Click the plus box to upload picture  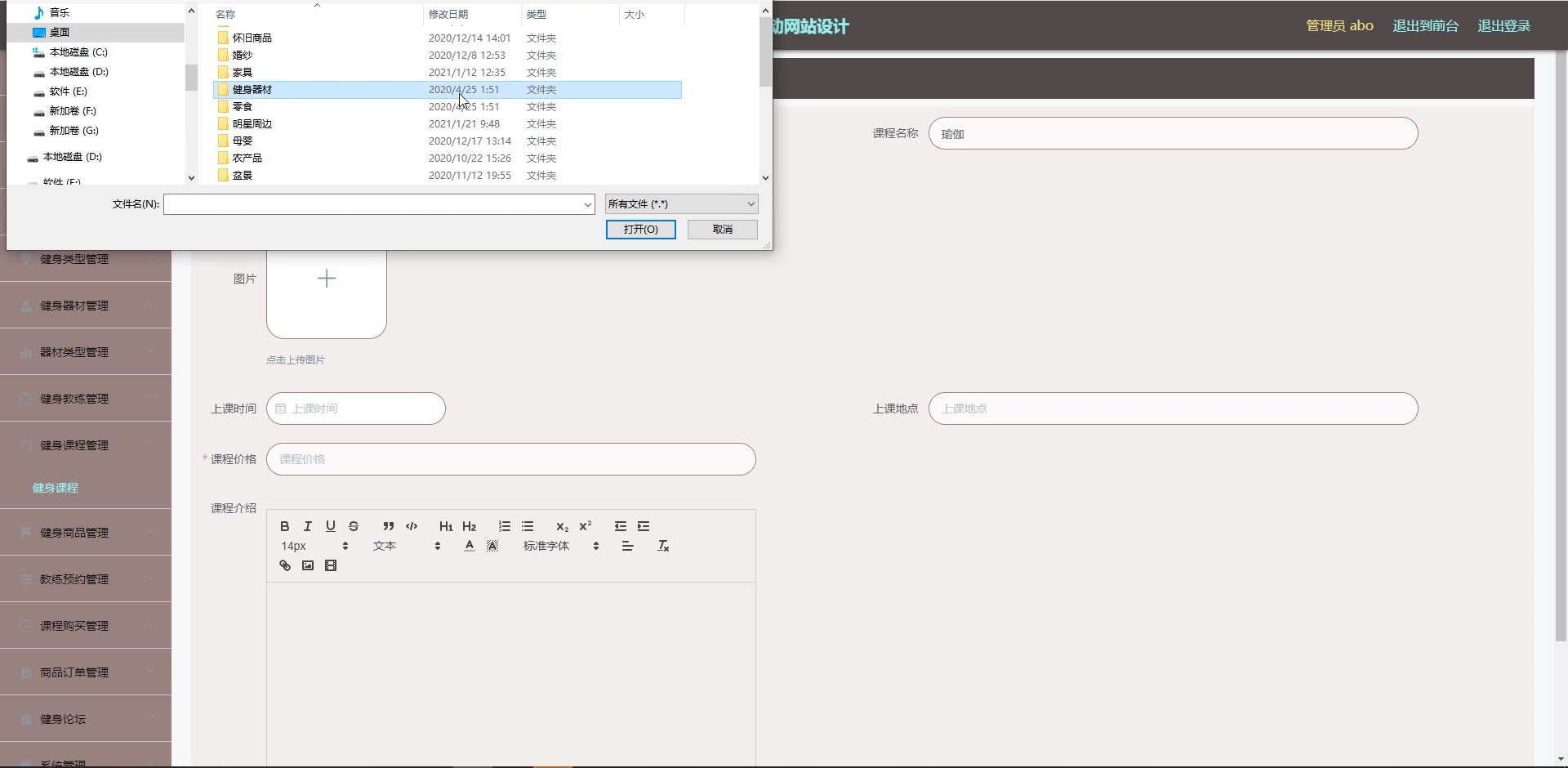327,279
